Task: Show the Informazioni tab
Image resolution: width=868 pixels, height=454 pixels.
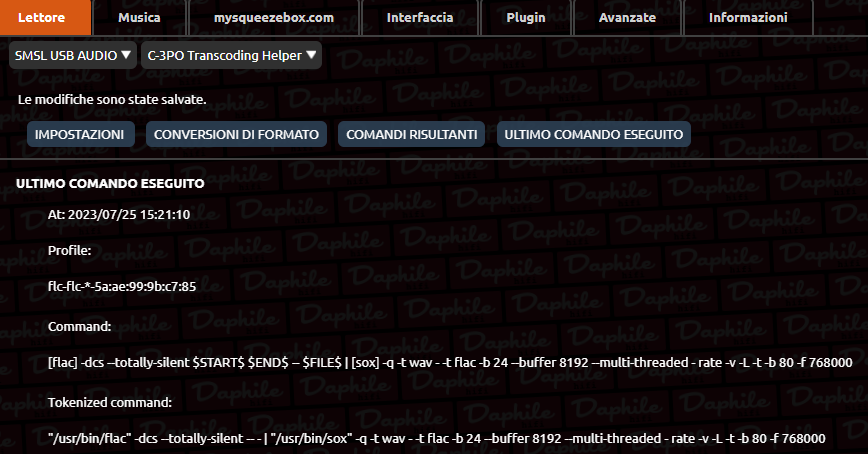Action: coord(748,18)
